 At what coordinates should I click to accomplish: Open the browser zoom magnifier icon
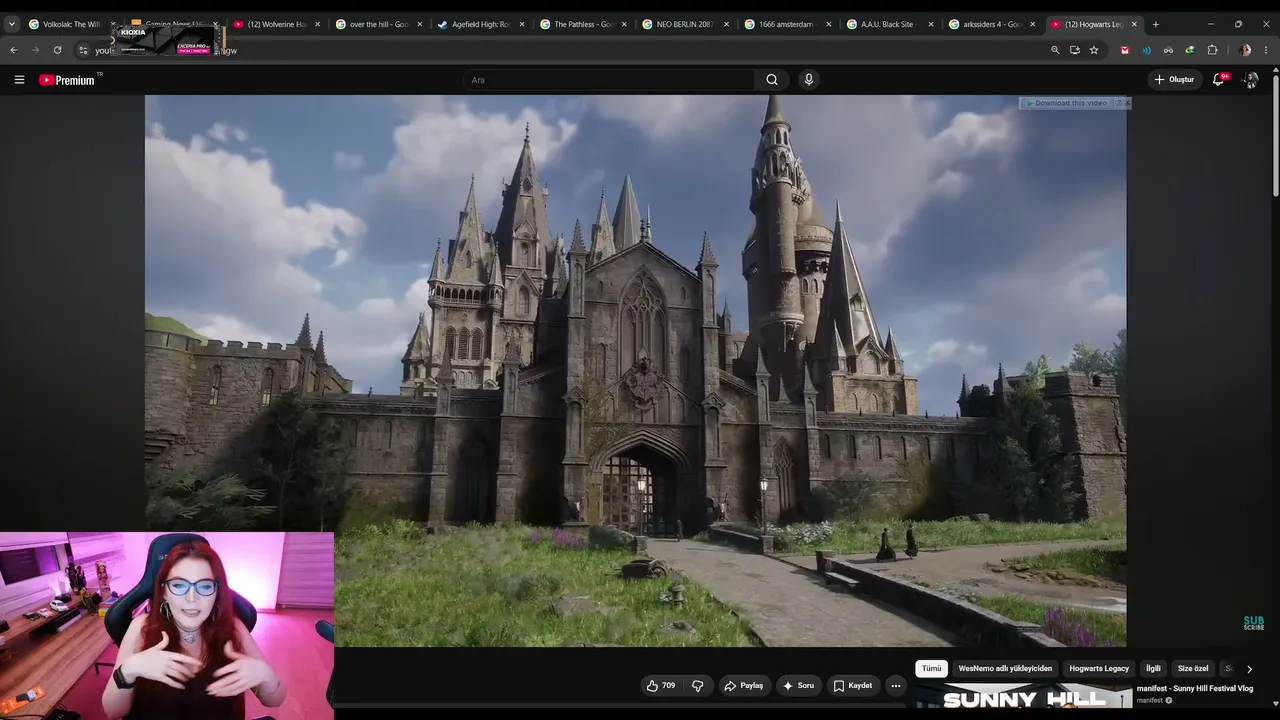[x=1055, y=50]
